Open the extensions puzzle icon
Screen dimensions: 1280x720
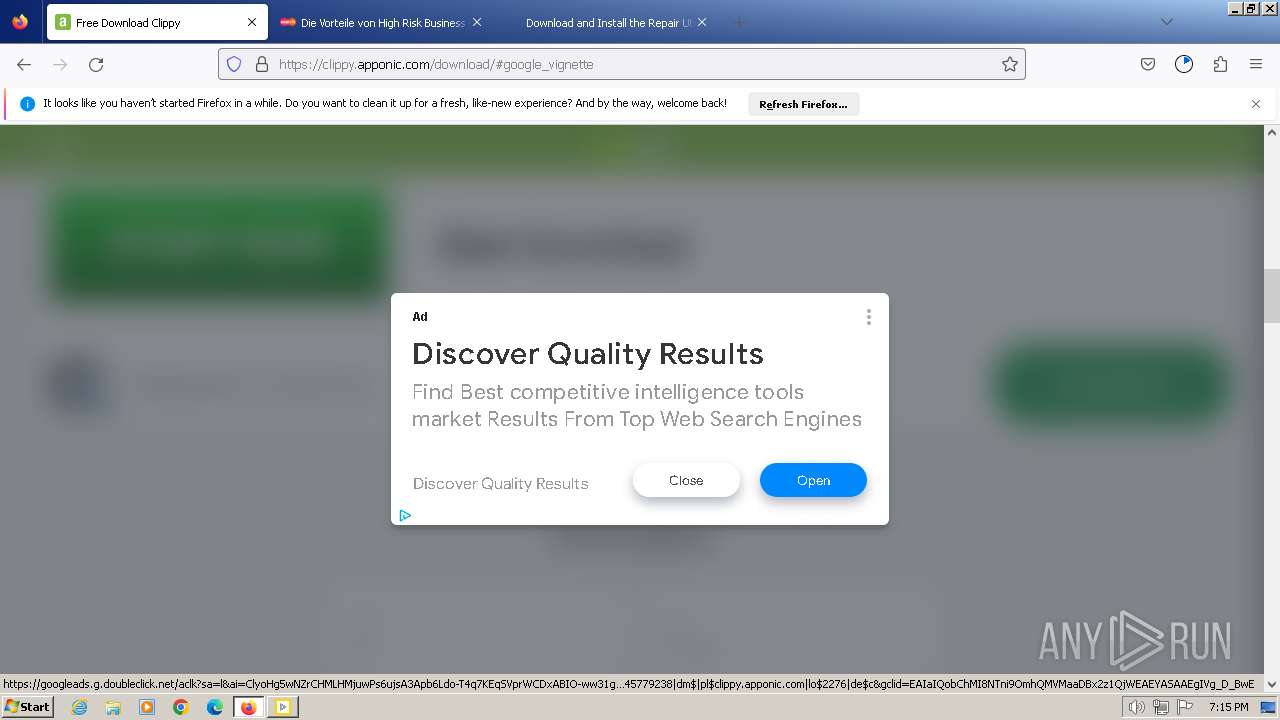[x=1220, y=64]
